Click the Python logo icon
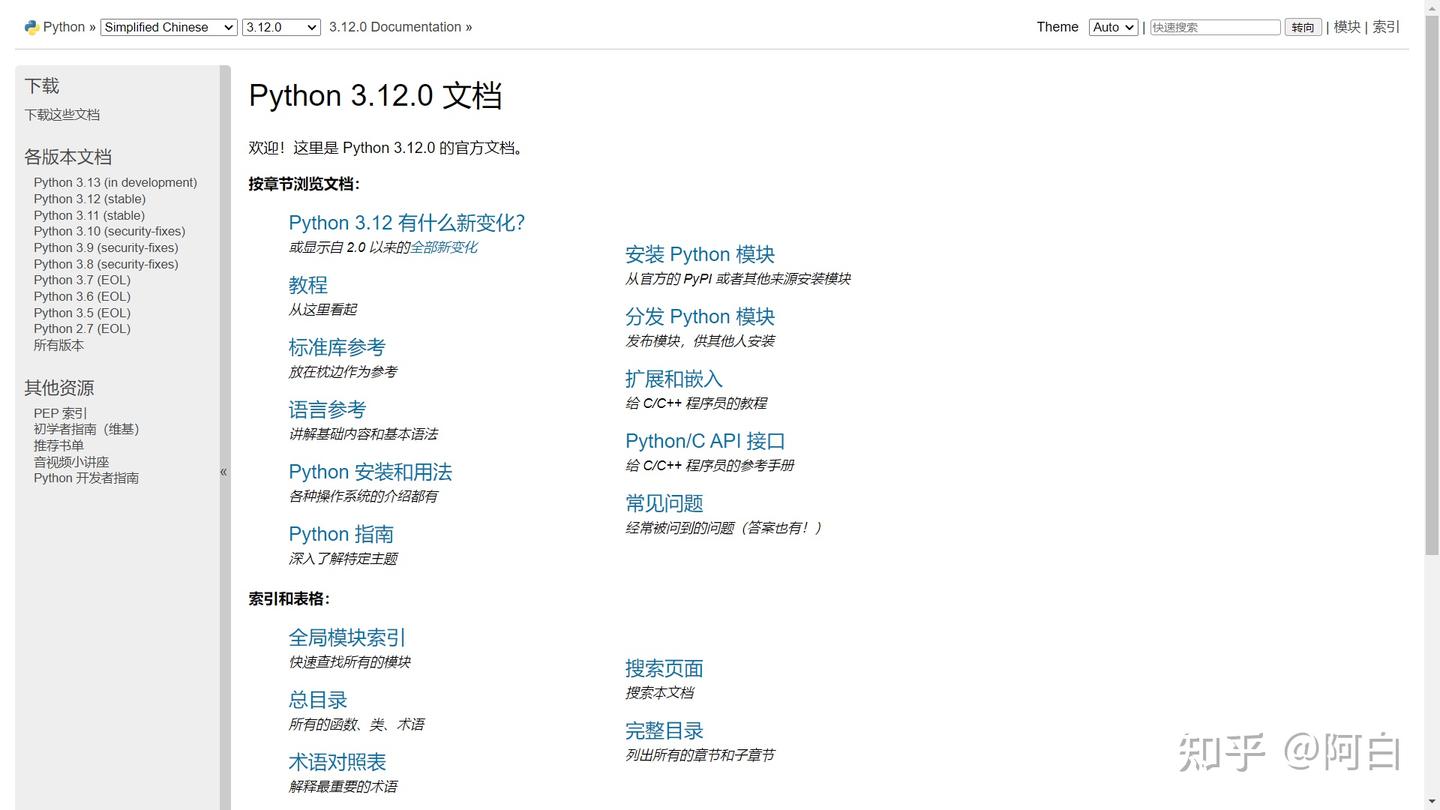1440x810 pixels. point(32,27)
